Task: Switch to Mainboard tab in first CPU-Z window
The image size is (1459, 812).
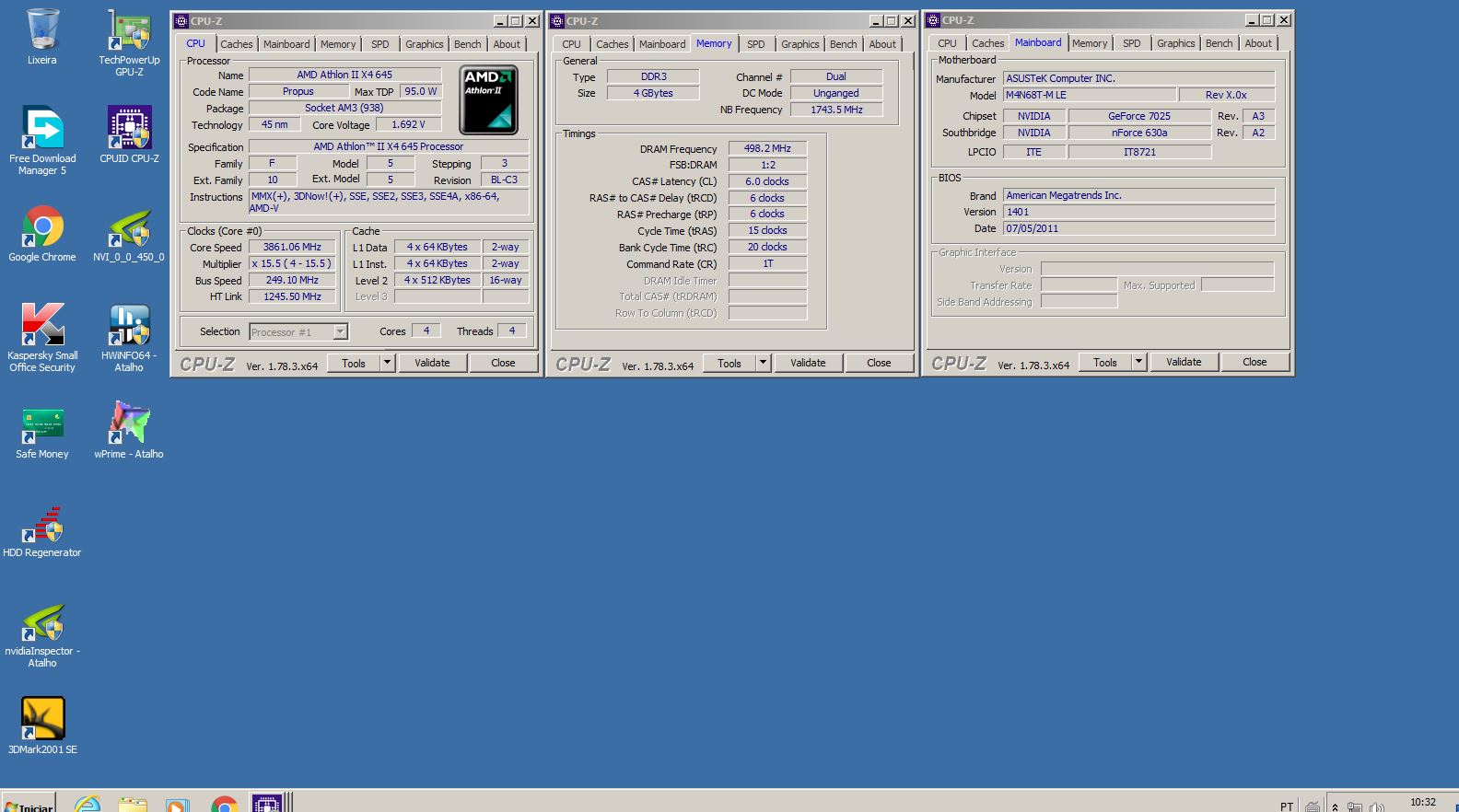Action: pos(286,44)
